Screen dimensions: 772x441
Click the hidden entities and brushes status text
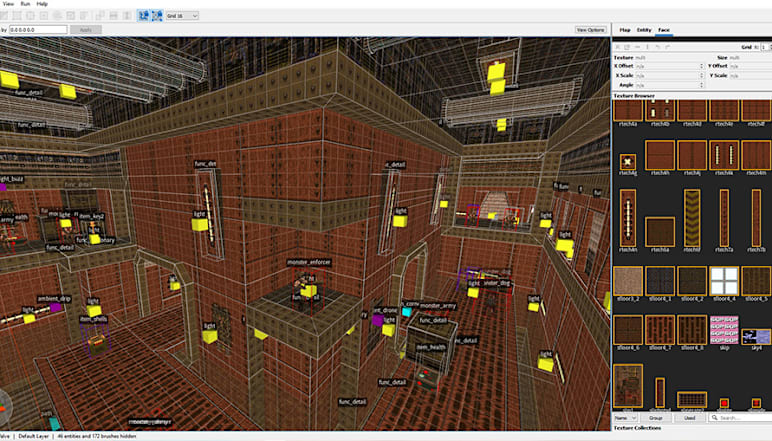tap(96, 436)
